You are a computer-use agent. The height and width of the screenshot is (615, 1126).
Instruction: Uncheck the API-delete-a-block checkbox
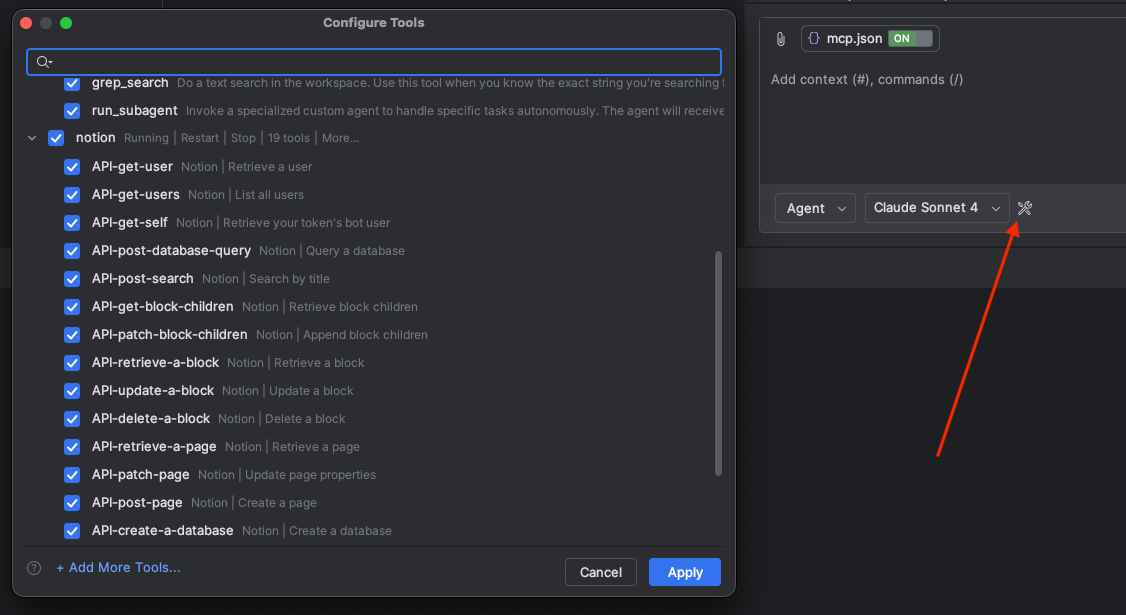[72, 419]
